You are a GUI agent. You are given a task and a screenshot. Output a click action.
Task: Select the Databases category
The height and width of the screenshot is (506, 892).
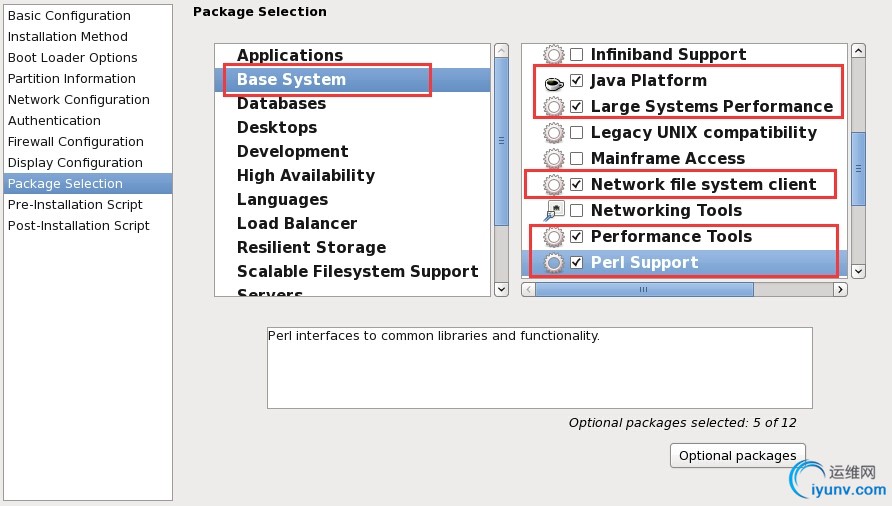(352, 104)
